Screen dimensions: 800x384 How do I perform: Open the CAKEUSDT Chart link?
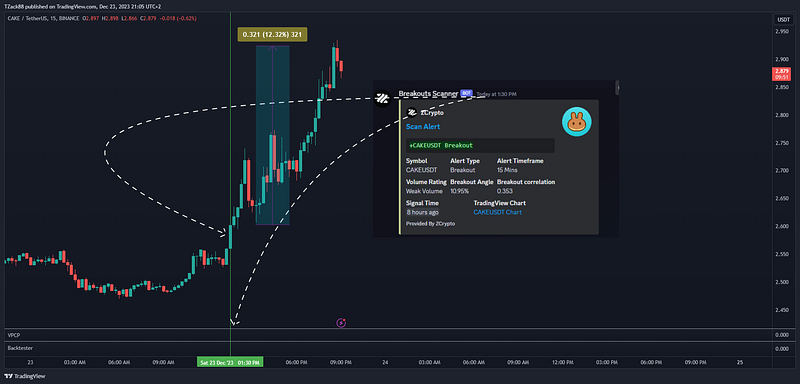pyautogui.click(x=497, y=212)
